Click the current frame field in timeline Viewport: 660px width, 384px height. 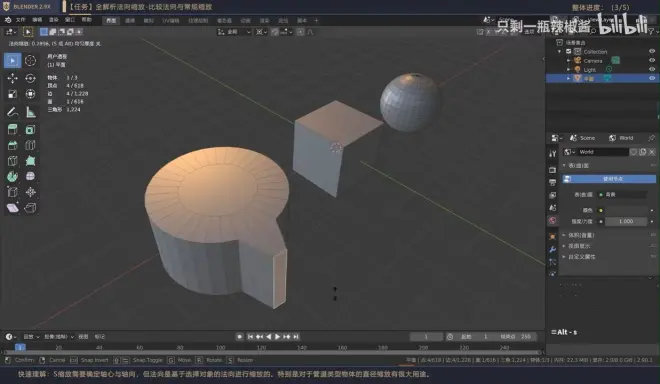(426, 336)
